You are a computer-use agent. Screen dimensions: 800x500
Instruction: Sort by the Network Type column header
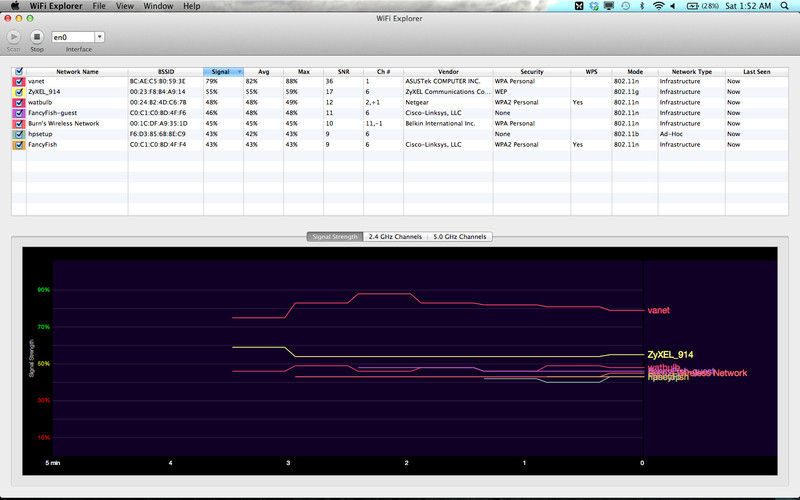[691, 71]
